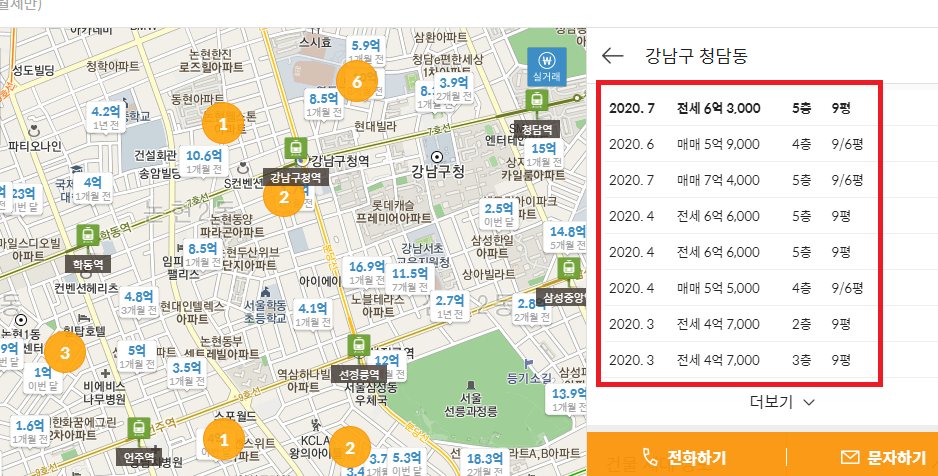
Task: Open the 2.5억 이번 달 price tag
Action: (498, 215)
